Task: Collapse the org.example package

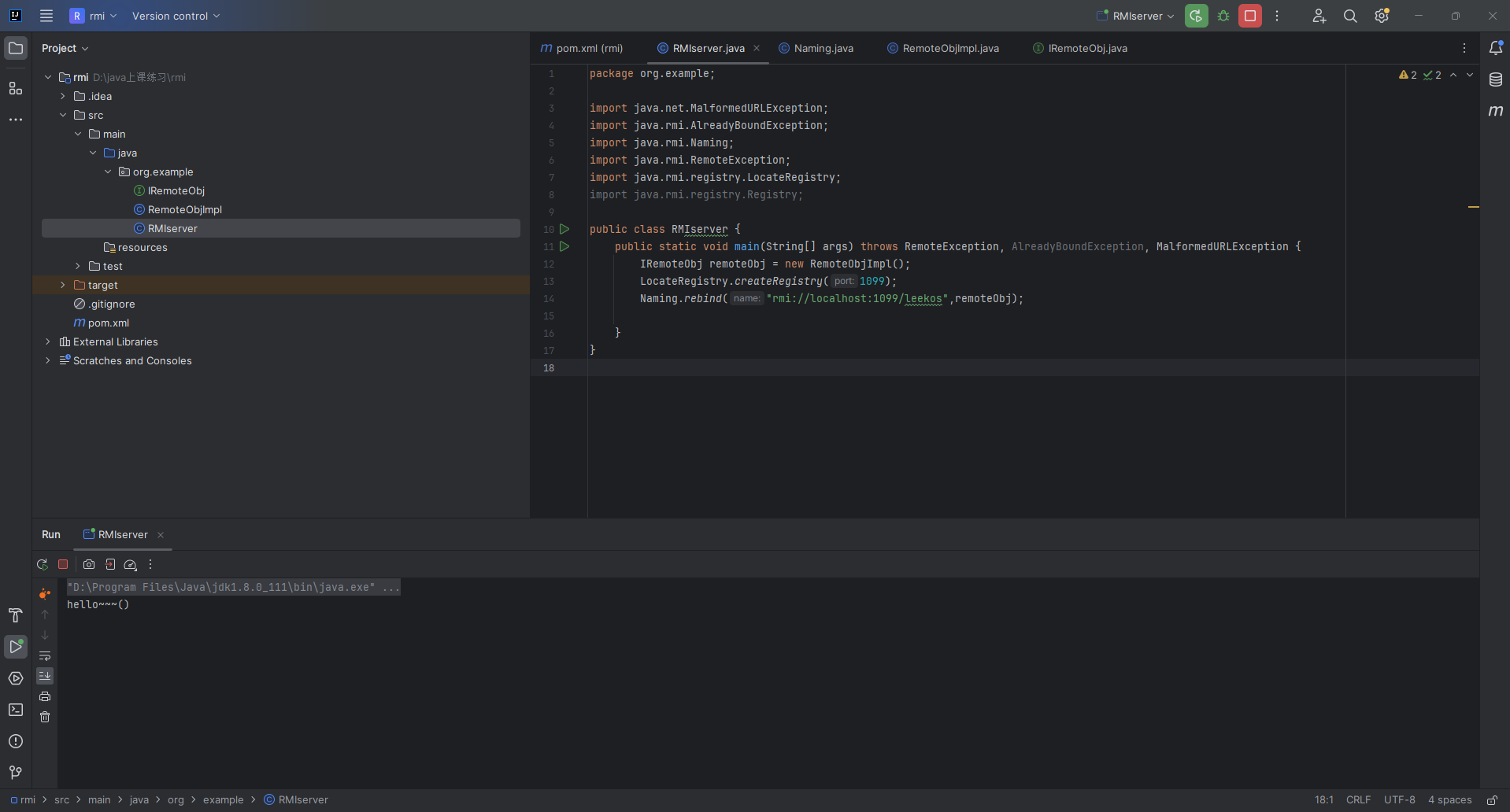Action: (x=108, y=172)
